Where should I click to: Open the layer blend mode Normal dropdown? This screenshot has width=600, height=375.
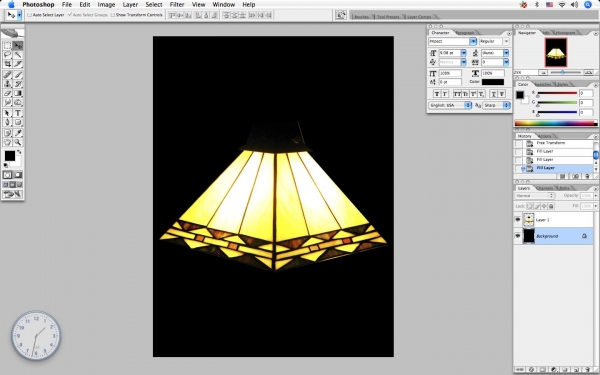click(534, 196)
